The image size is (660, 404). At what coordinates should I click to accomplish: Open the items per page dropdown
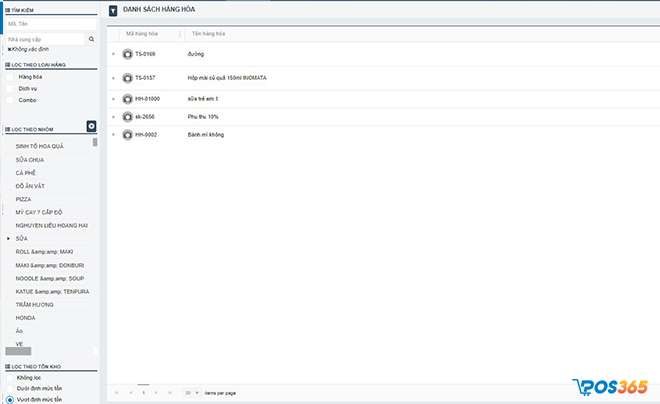coord(192,393)
